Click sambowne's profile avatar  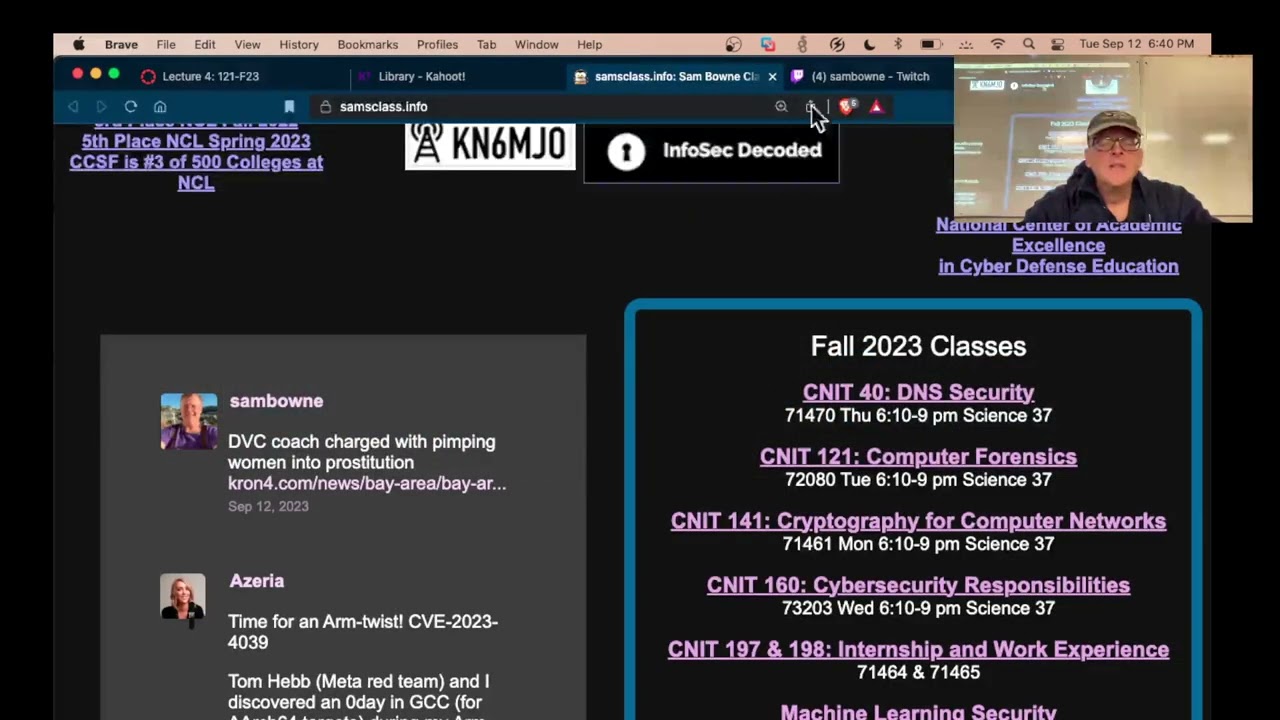[189, 421]
